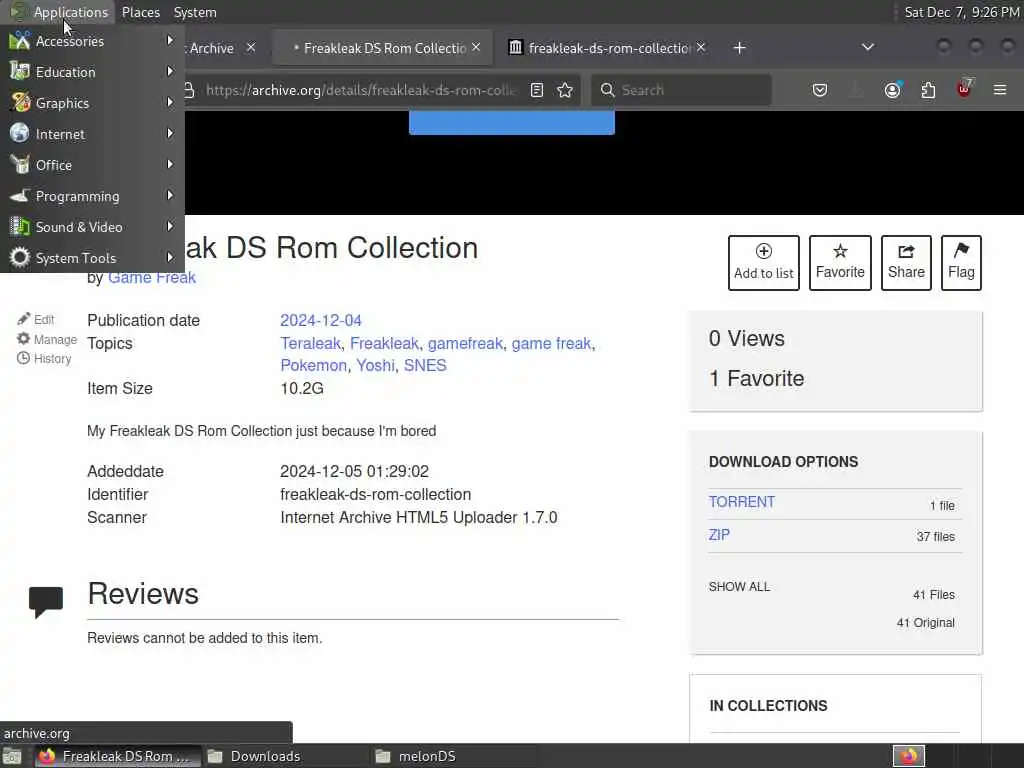Open the game freak topic link
This screenshot has height=768, width=1024.
coord(551,344)
